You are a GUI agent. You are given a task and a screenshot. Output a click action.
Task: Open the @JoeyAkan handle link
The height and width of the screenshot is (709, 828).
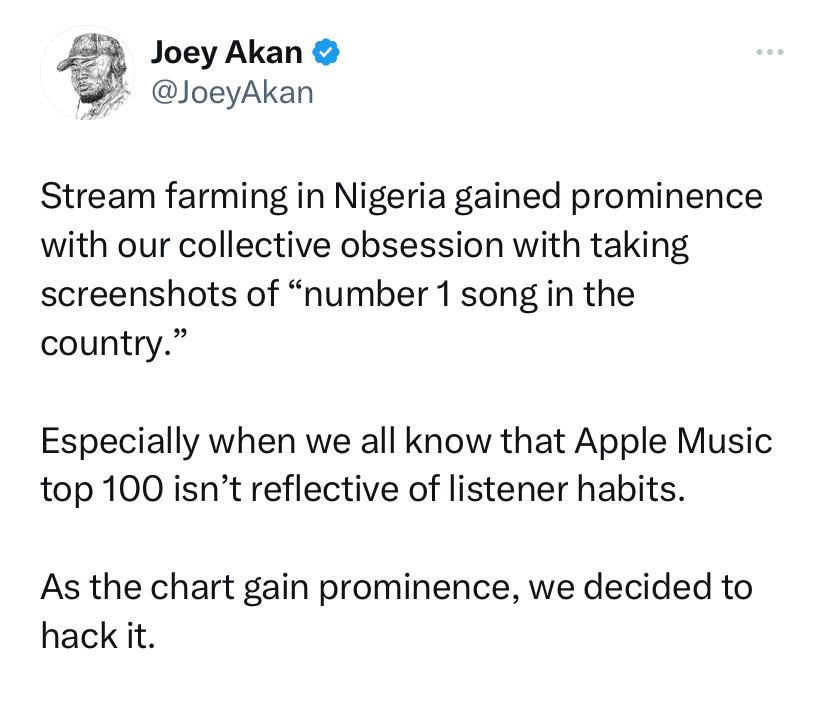[232, 93]
